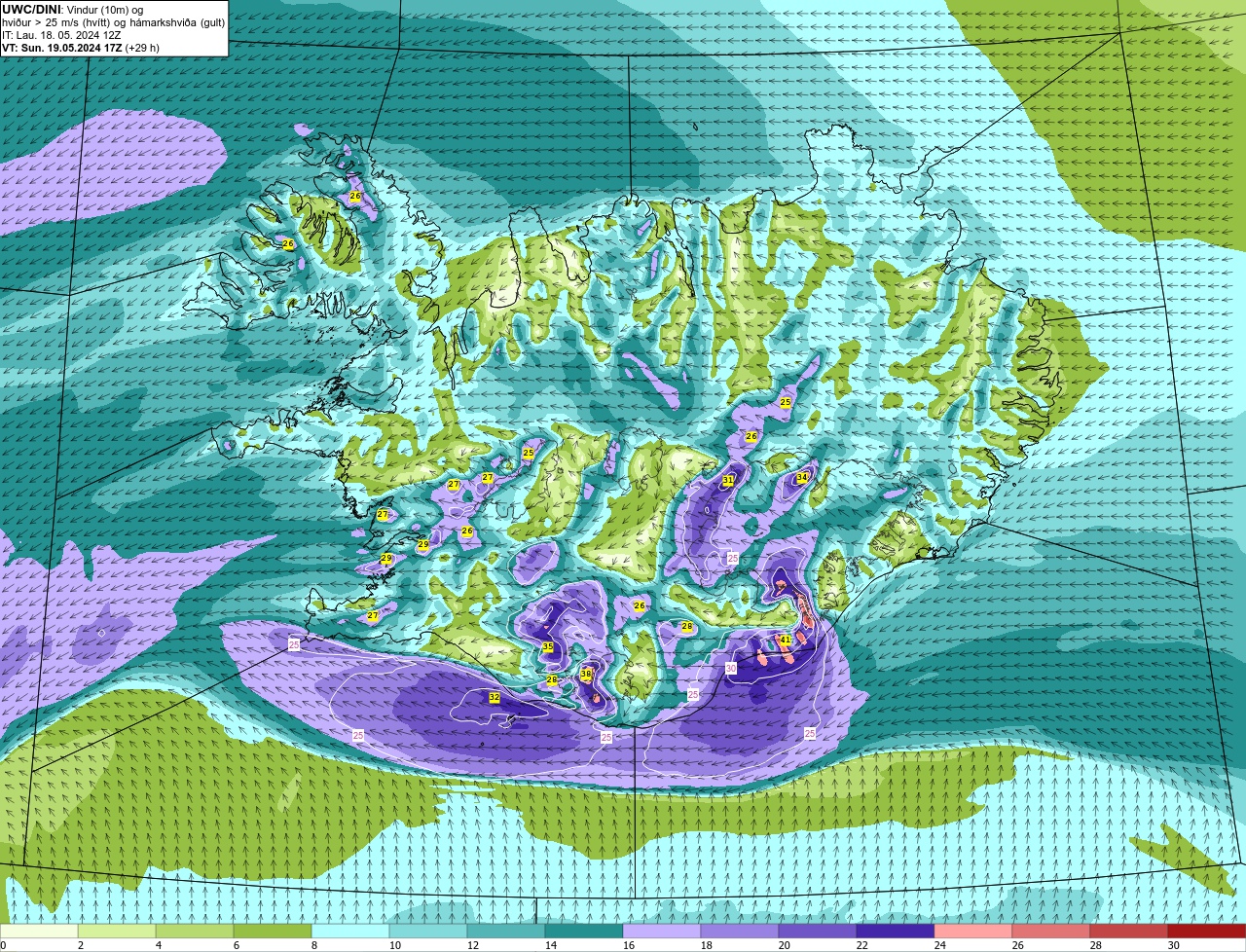Click the yellow 31 gust label

click(728, 481)
